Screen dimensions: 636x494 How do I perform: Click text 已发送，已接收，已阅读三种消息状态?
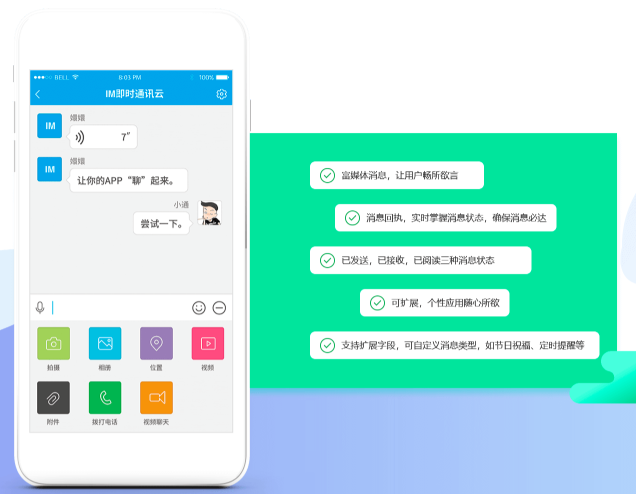tap(418, 260)
